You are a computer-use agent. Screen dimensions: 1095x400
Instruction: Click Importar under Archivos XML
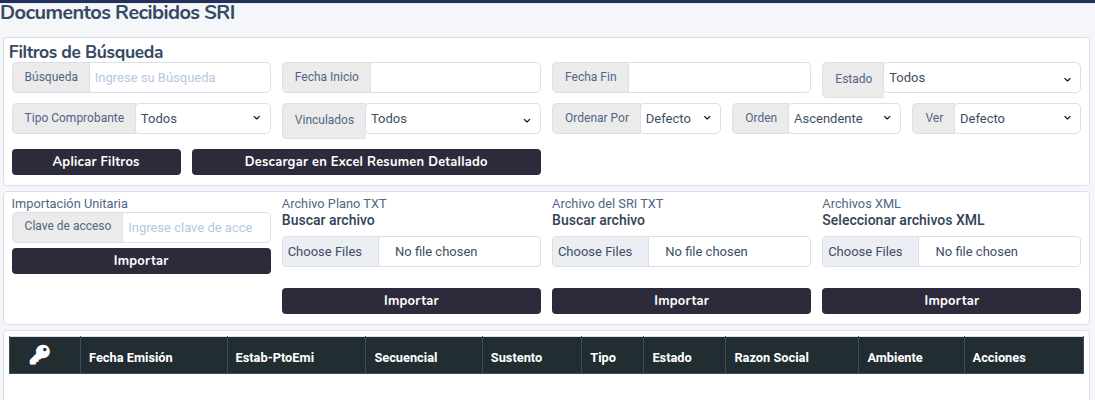(x=951, y=301)
